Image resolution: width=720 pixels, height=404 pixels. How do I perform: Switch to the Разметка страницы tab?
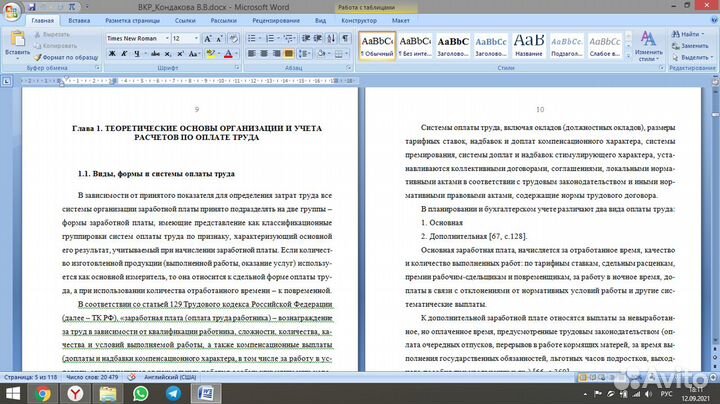point(132,21)
